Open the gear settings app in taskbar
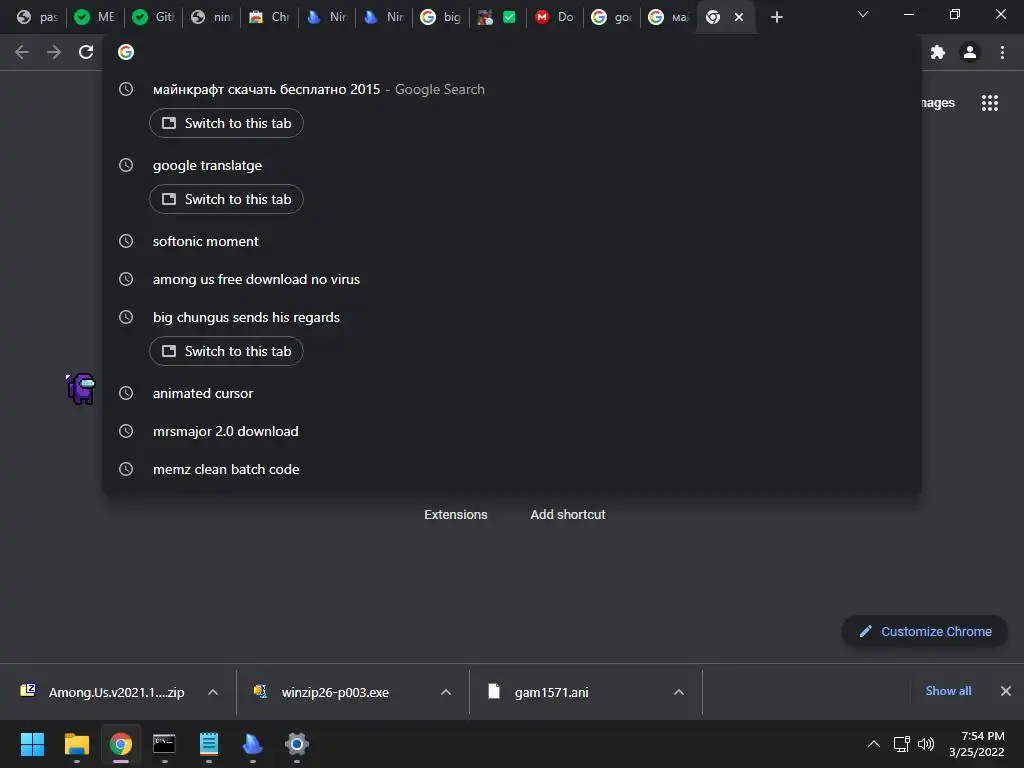Screen dimensions: 1024x768 (x=296, y=744)
